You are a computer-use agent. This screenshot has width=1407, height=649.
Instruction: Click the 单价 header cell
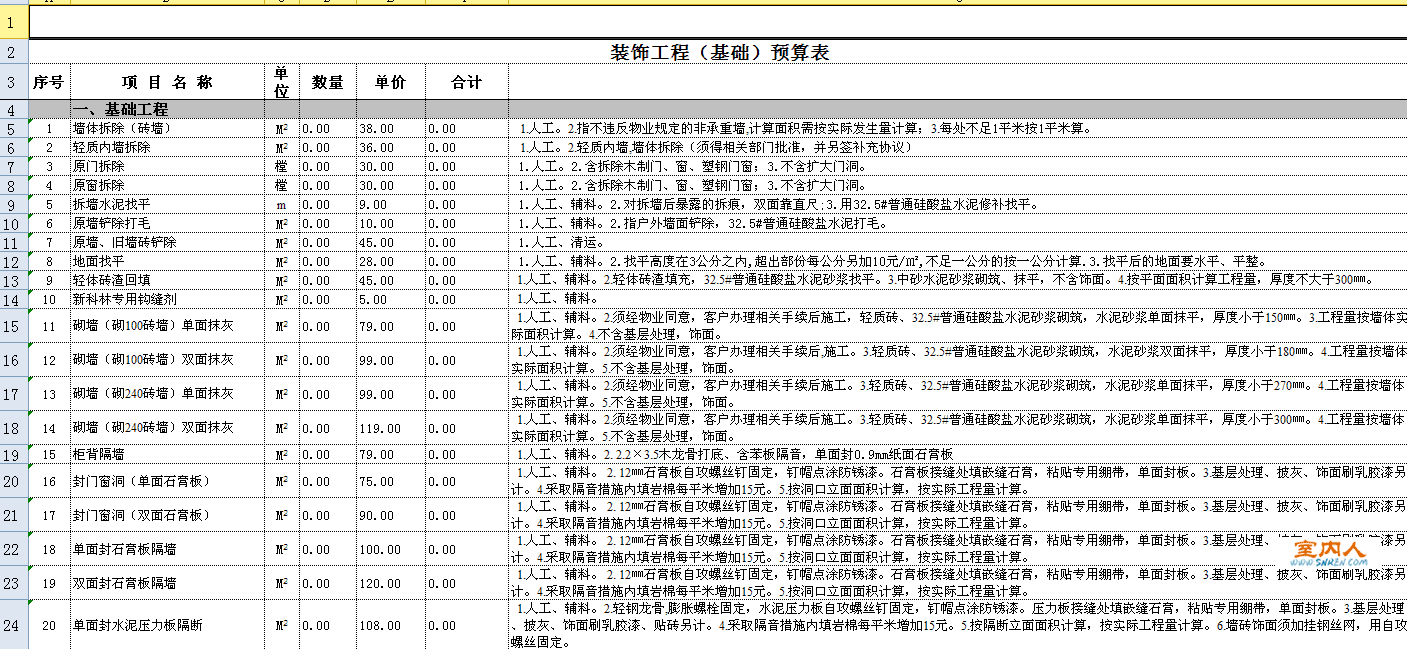(391, 83)
